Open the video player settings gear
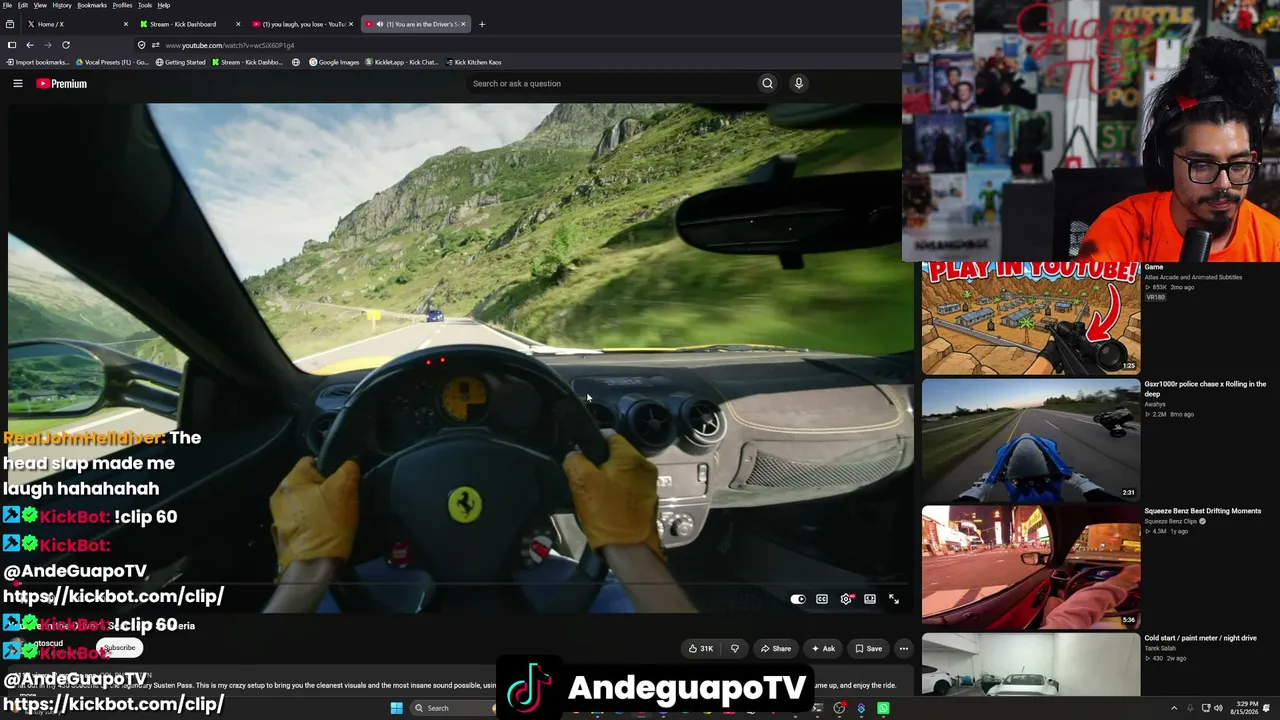This screenshot has width=1280, height=720. click(x=846, y=599)
